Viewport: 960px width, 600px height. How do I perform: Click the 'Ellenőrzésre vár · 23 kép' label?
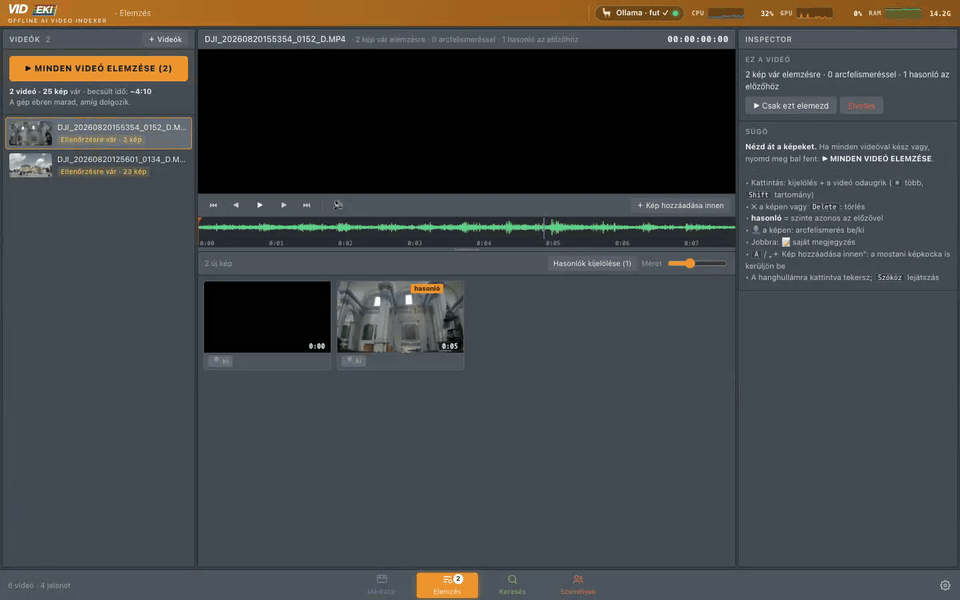click(103, 171)
